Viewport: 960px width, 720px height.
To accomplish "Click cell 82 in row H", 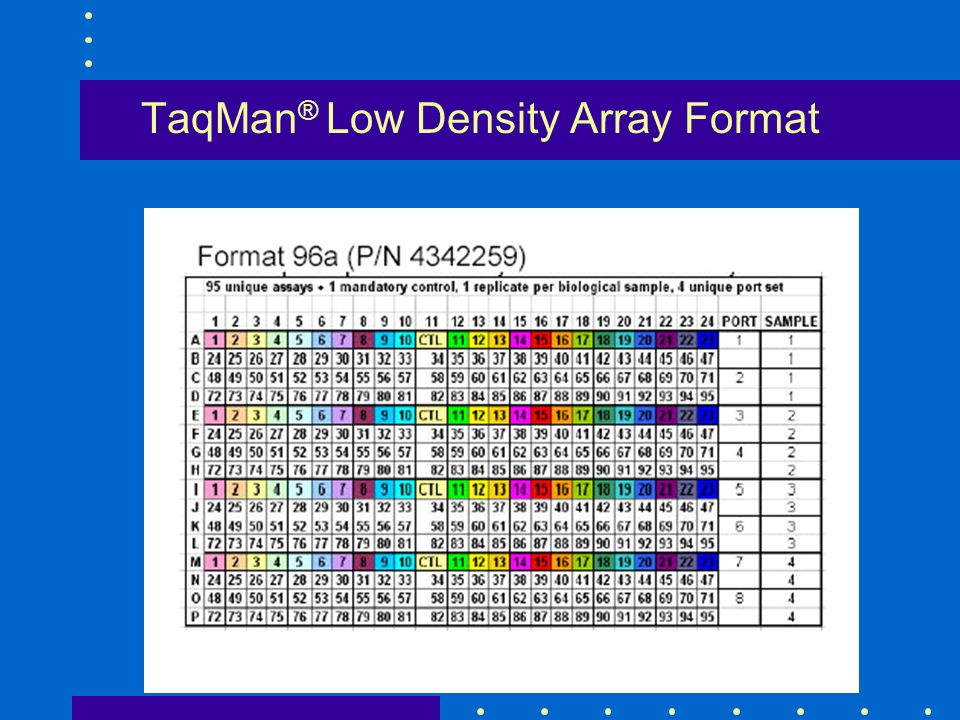I will click(x=431, y=470).
